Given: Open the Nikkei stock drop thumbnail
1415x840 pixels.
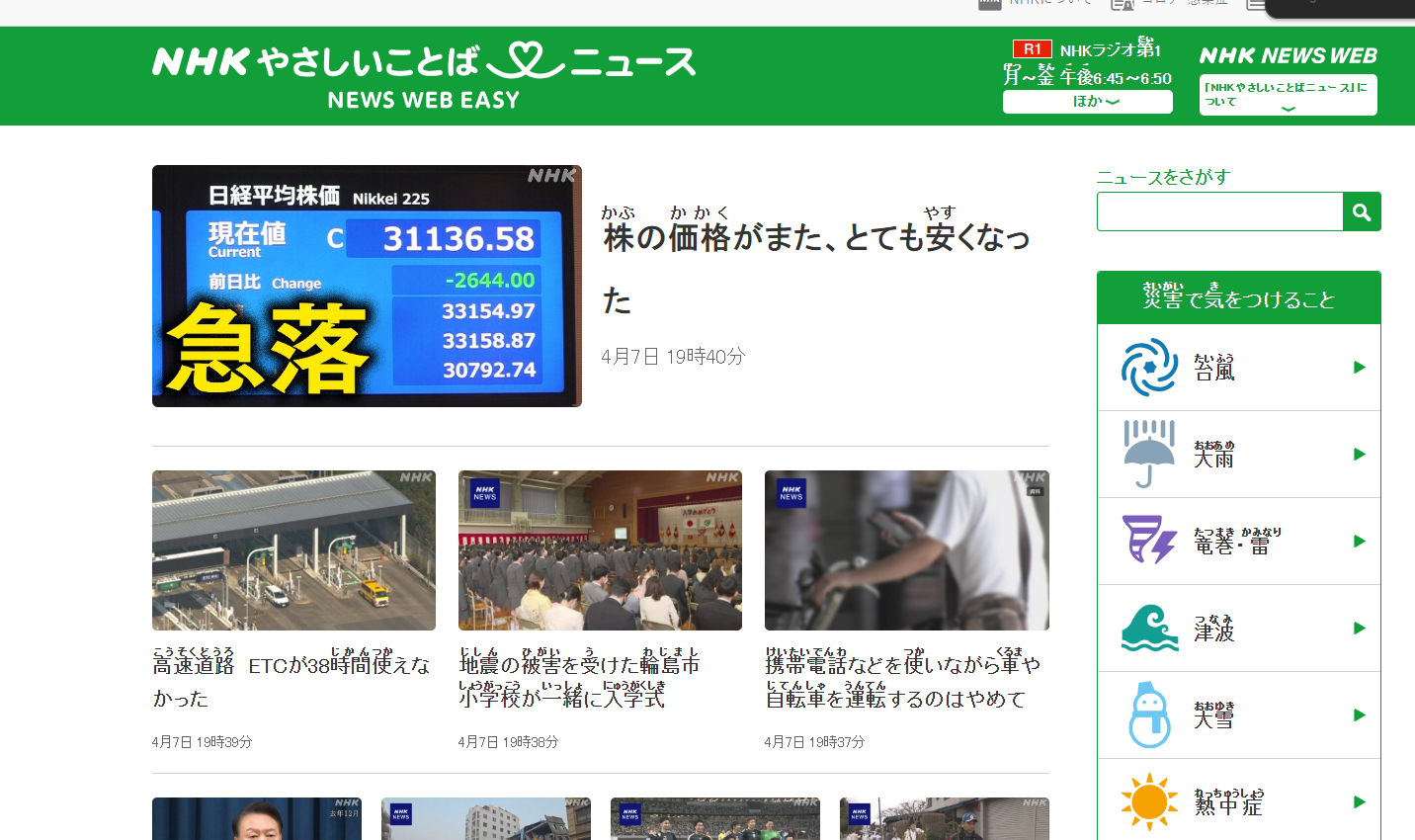Looking at the screenshot, I should click(x=367, y=286).
